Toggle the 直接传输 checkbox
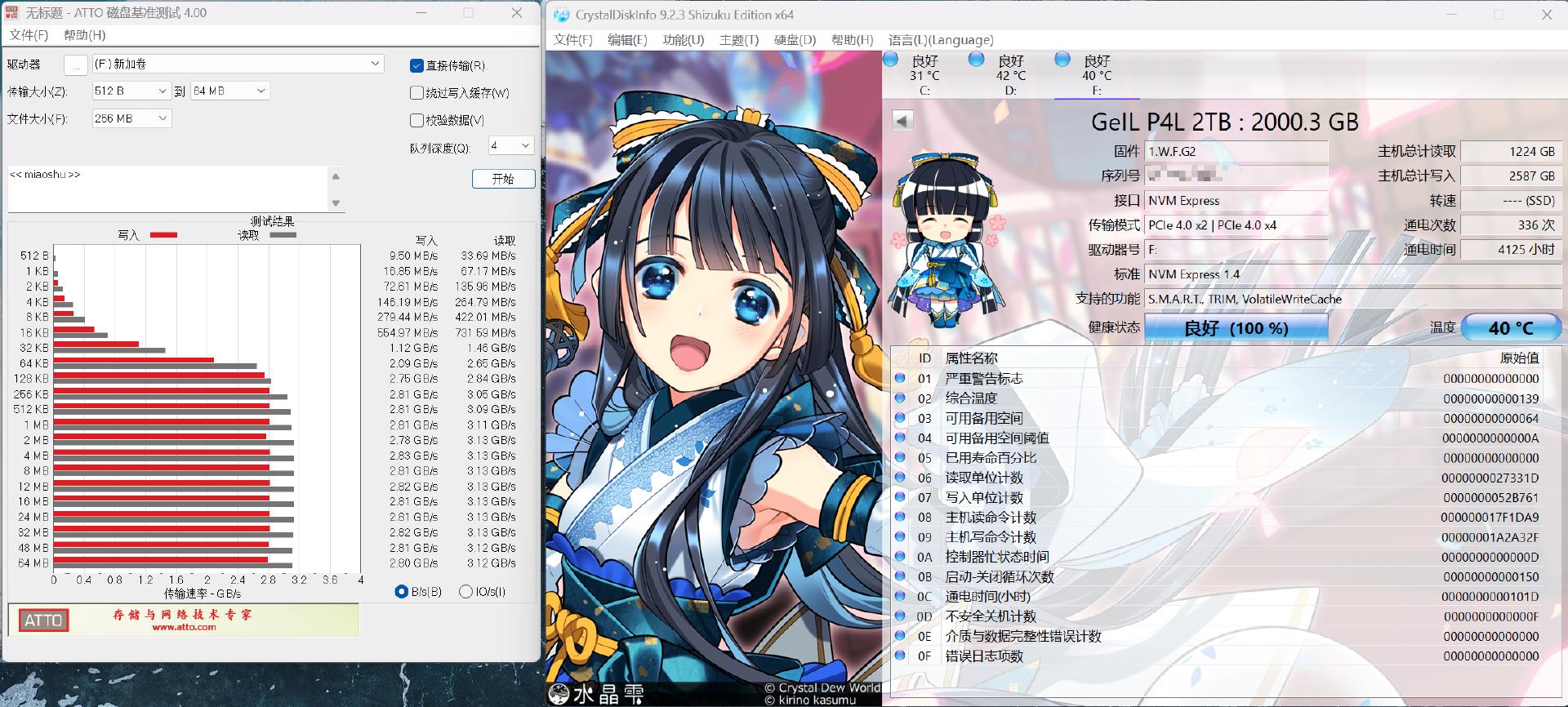1568x707 pixels. point(416,65)
